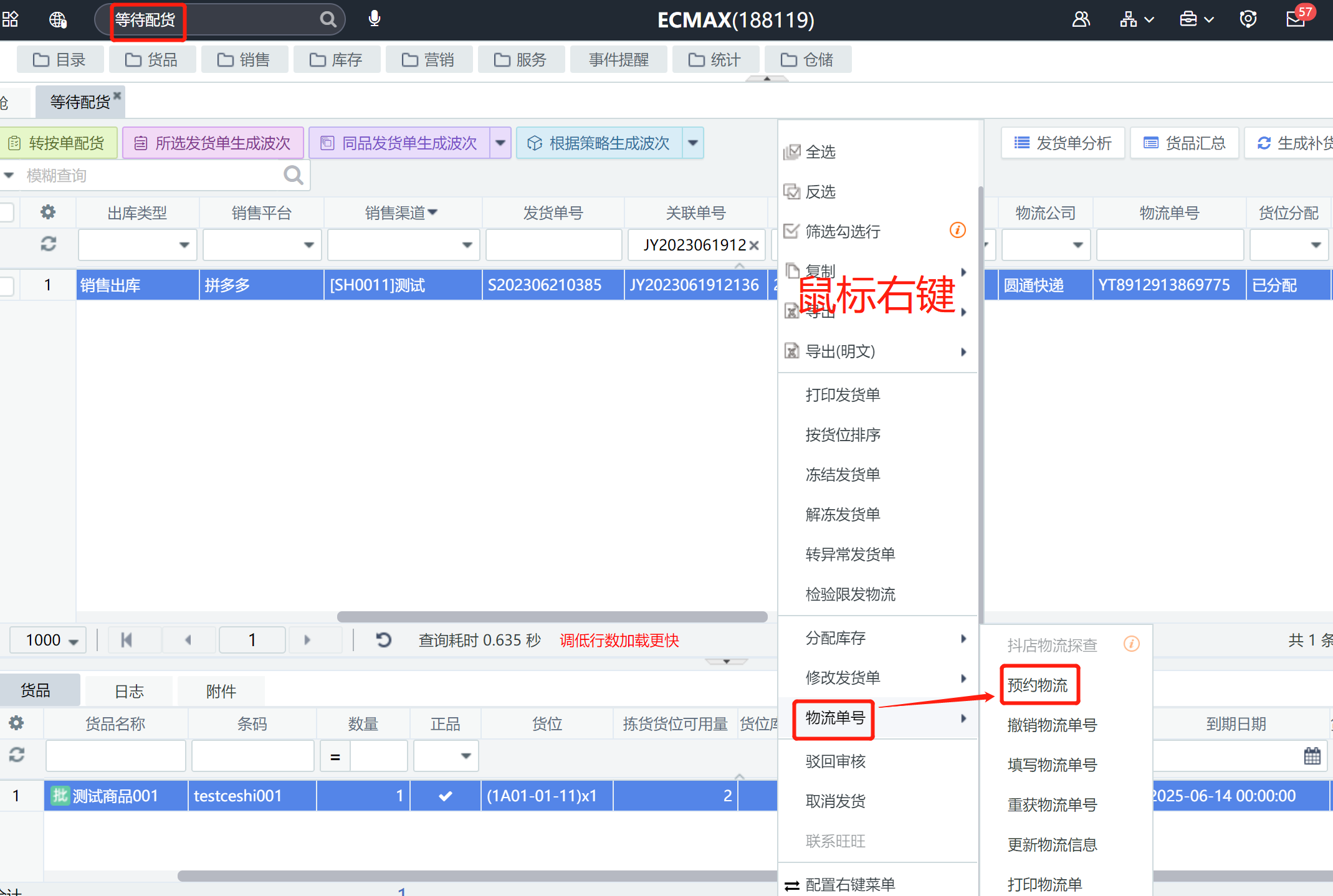Open 销售平台 filter dropdown
1333x896 pixels.
309,245
